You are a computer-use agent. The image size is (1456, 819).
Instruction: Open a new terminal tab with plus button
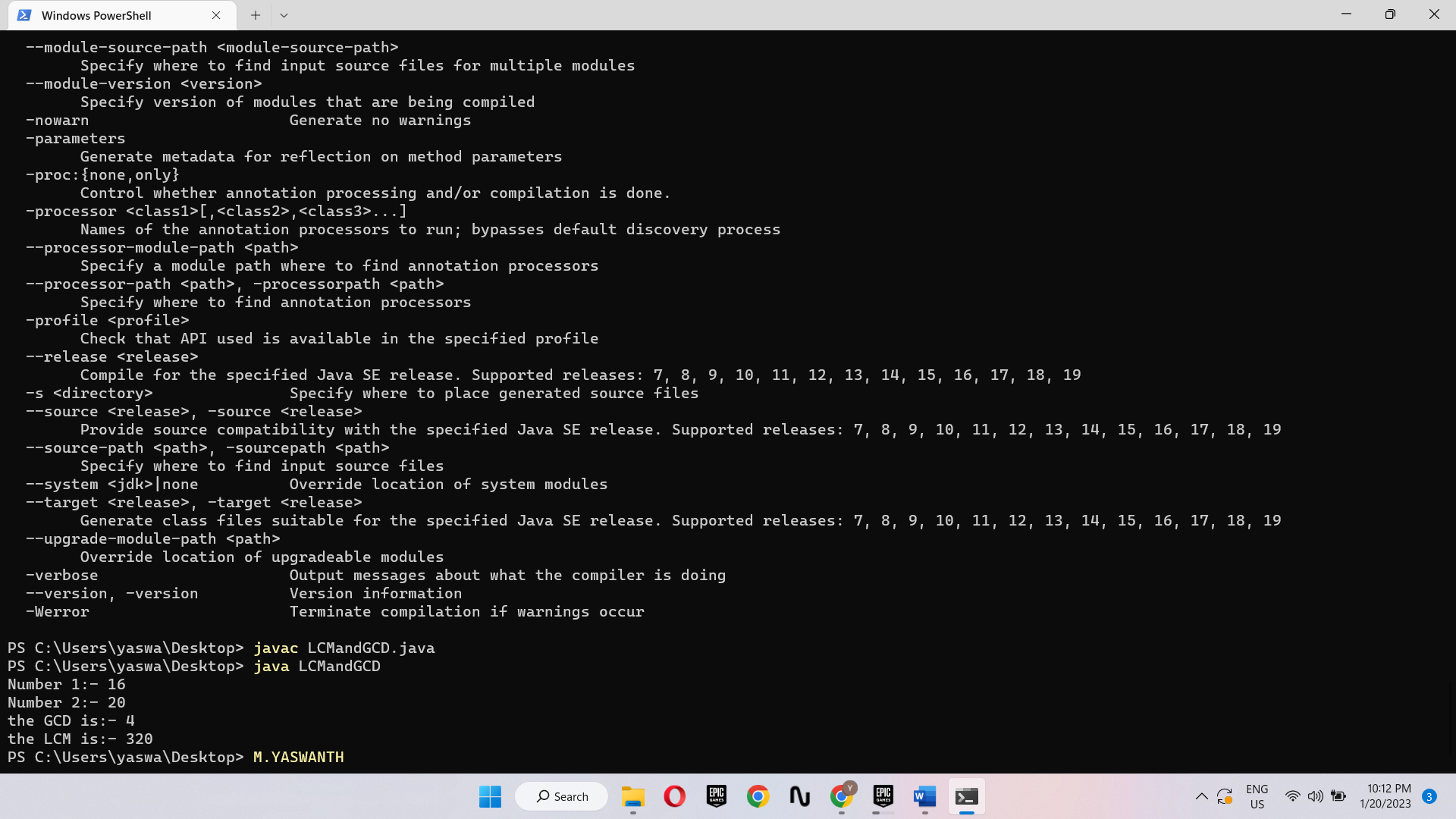click(256, 15)
